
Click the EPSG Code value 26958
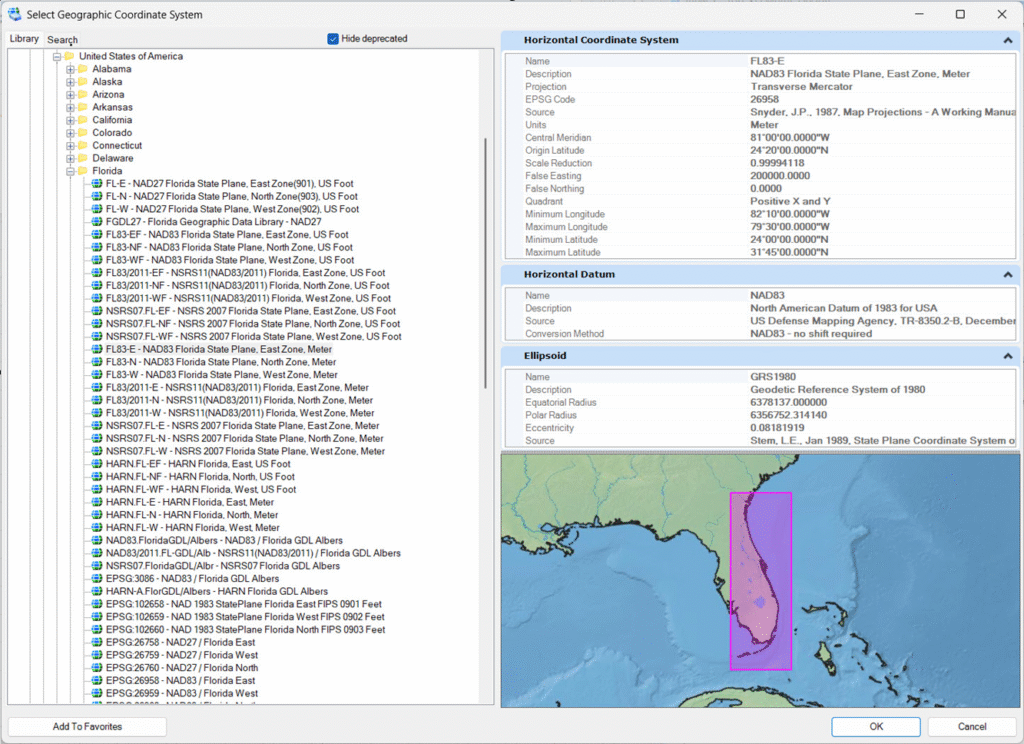[x=764, y=99]
